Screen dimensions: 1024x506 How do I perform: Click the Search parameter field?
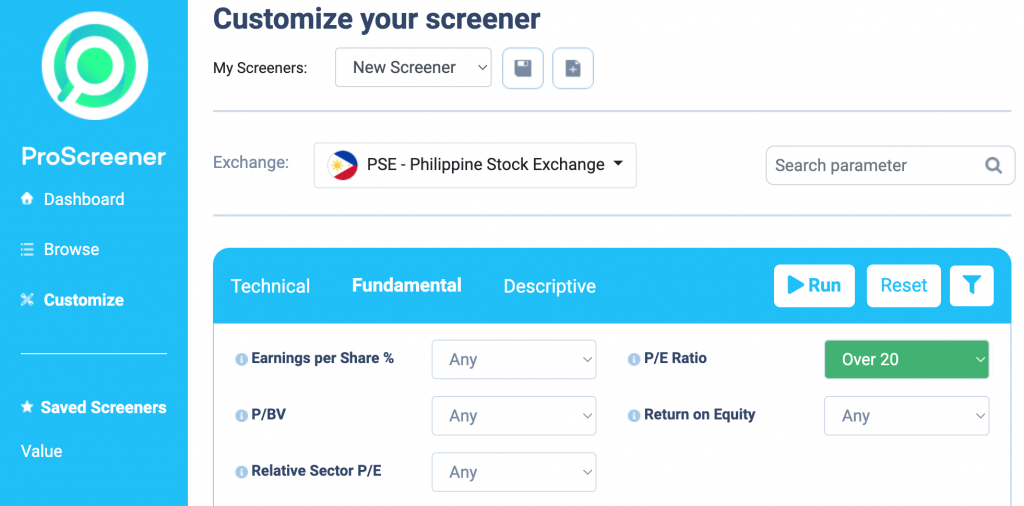tap(890, 165)
